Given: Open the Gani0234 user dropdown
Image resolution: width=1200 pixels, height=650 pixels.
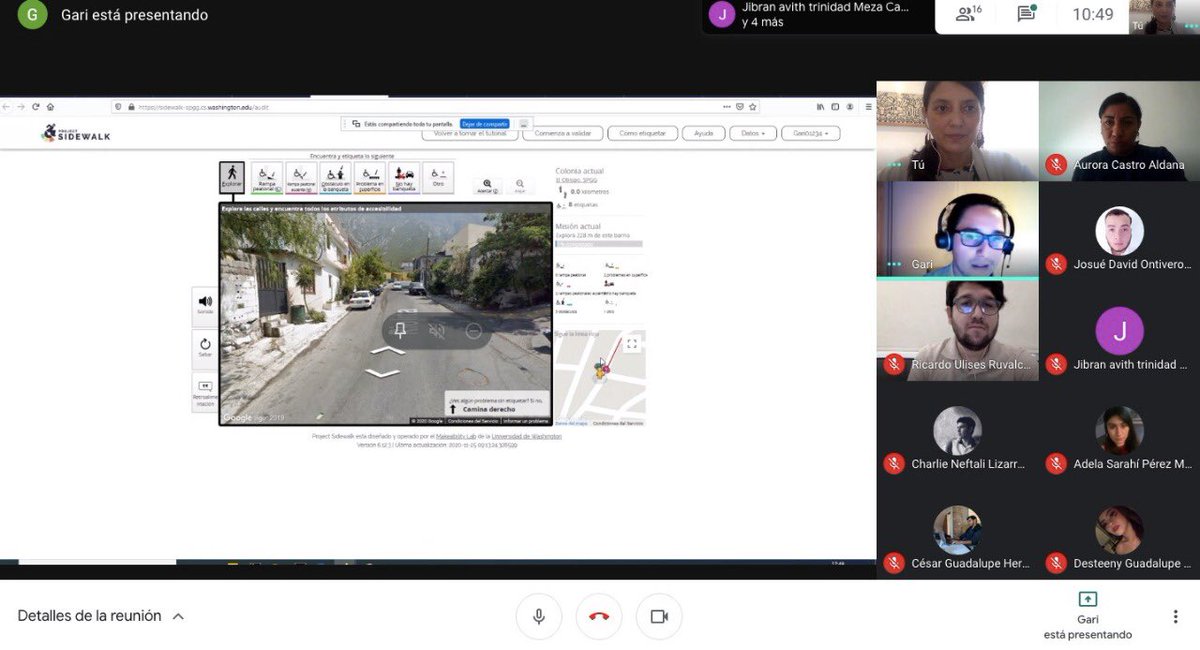Looking at the screenshot, I should [x=811, y=133].
